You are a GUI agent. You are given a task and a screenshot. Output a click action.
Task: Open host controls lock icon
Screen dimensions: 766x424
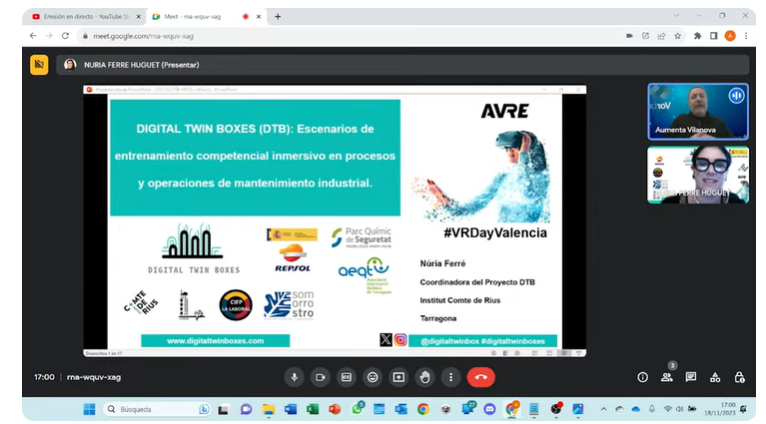click(740, 377)
